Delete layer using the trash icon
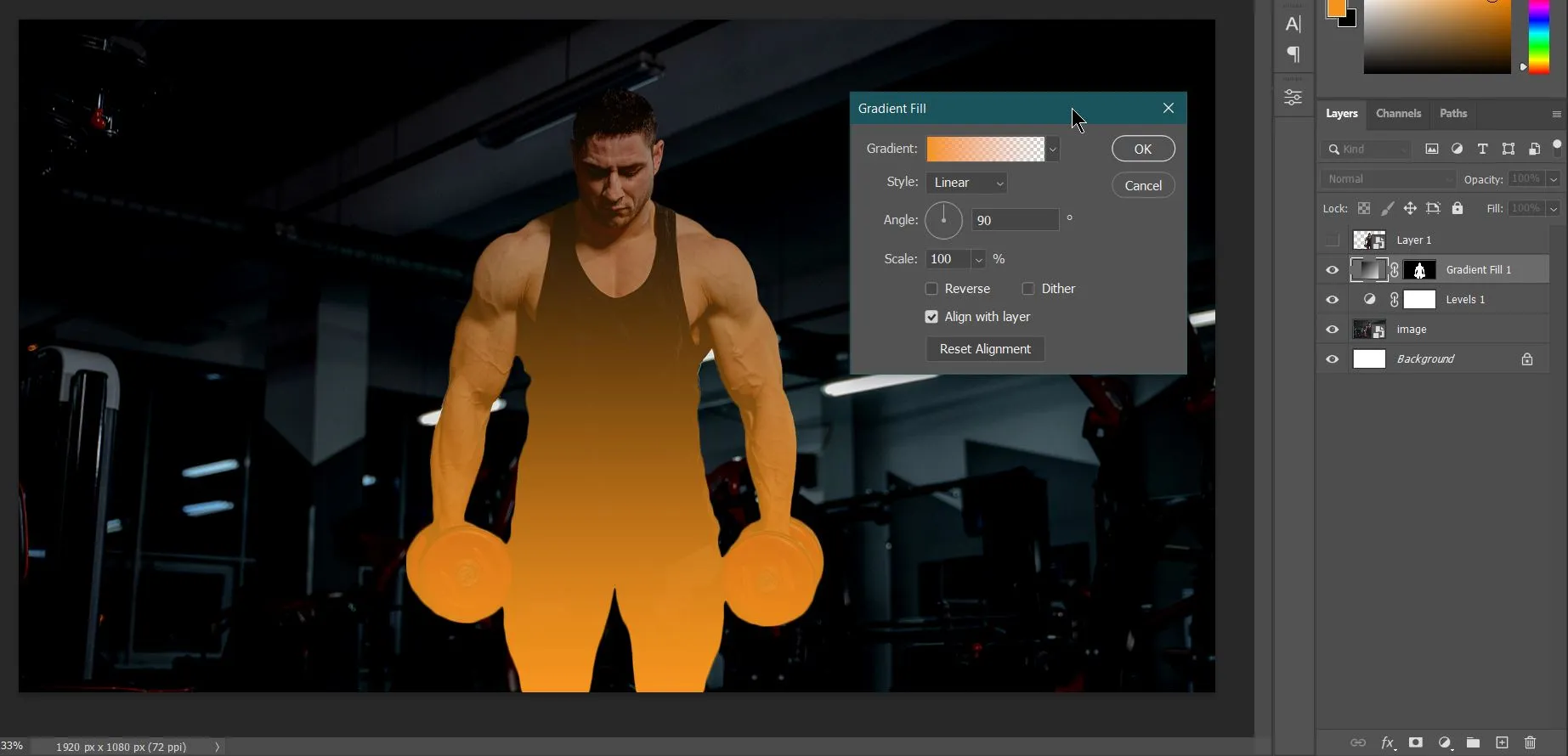 click(1531, 743)
